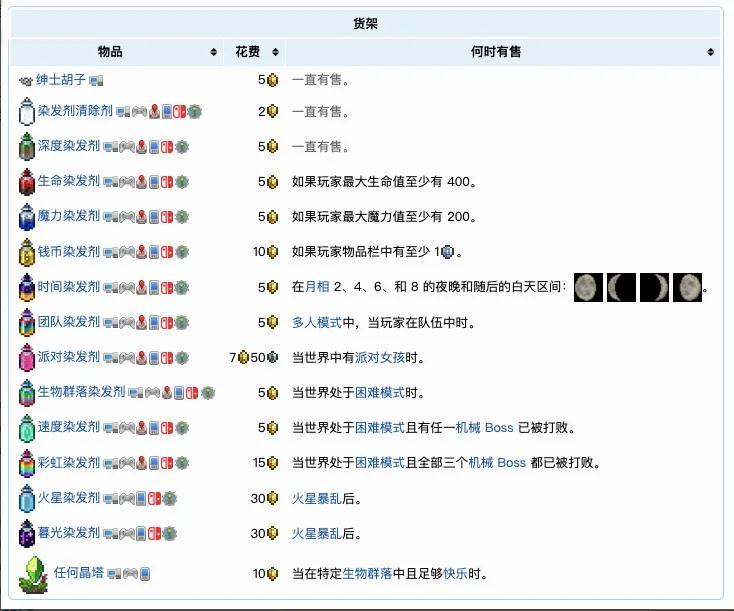Click the 绅士胡子 item icon
This screenshot has height=611, width=734.
click(26, 80)
